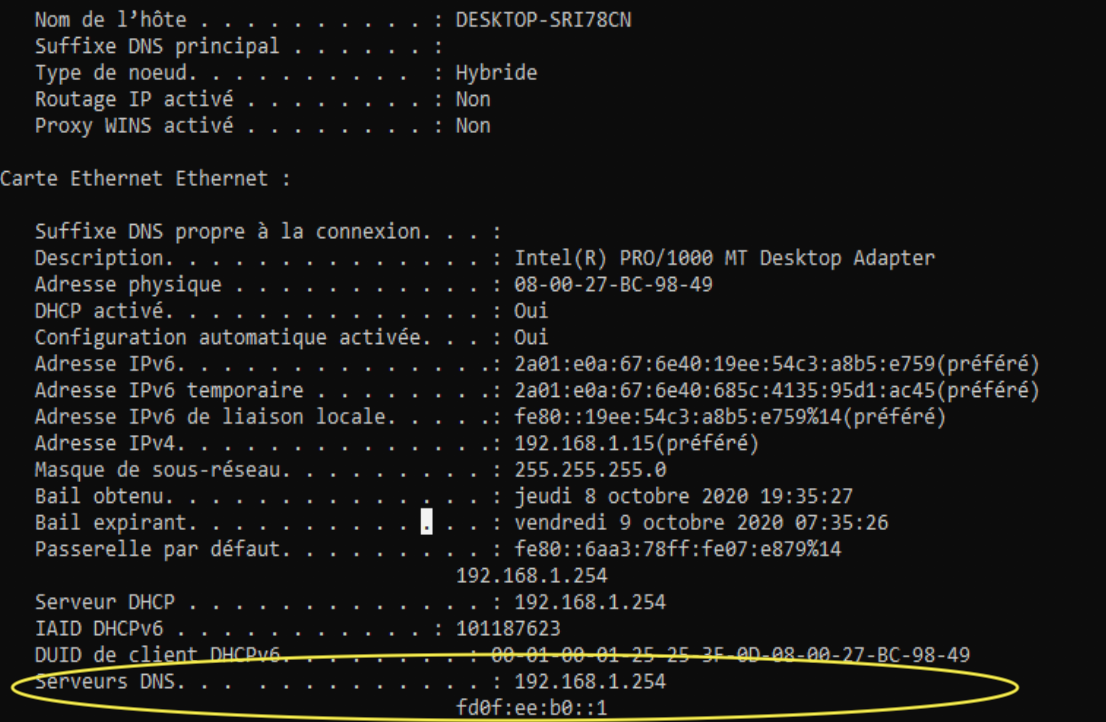This screenshot has width=1106, height=722.
Task: Click the Non value for Routage IP activé
Action: click(472, 98)
